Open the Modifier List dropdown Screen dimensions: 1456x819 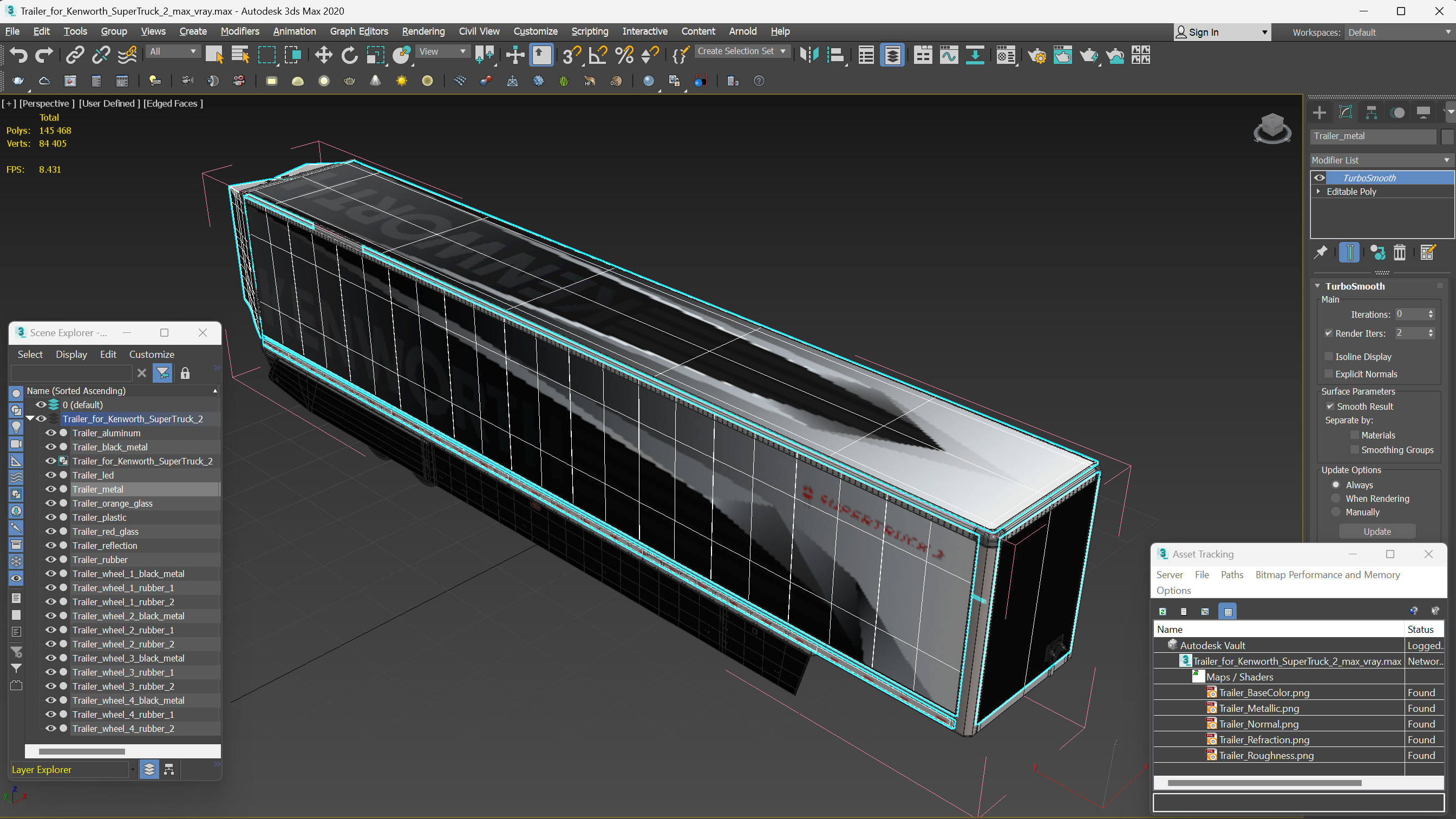[x=1382, y=160]
